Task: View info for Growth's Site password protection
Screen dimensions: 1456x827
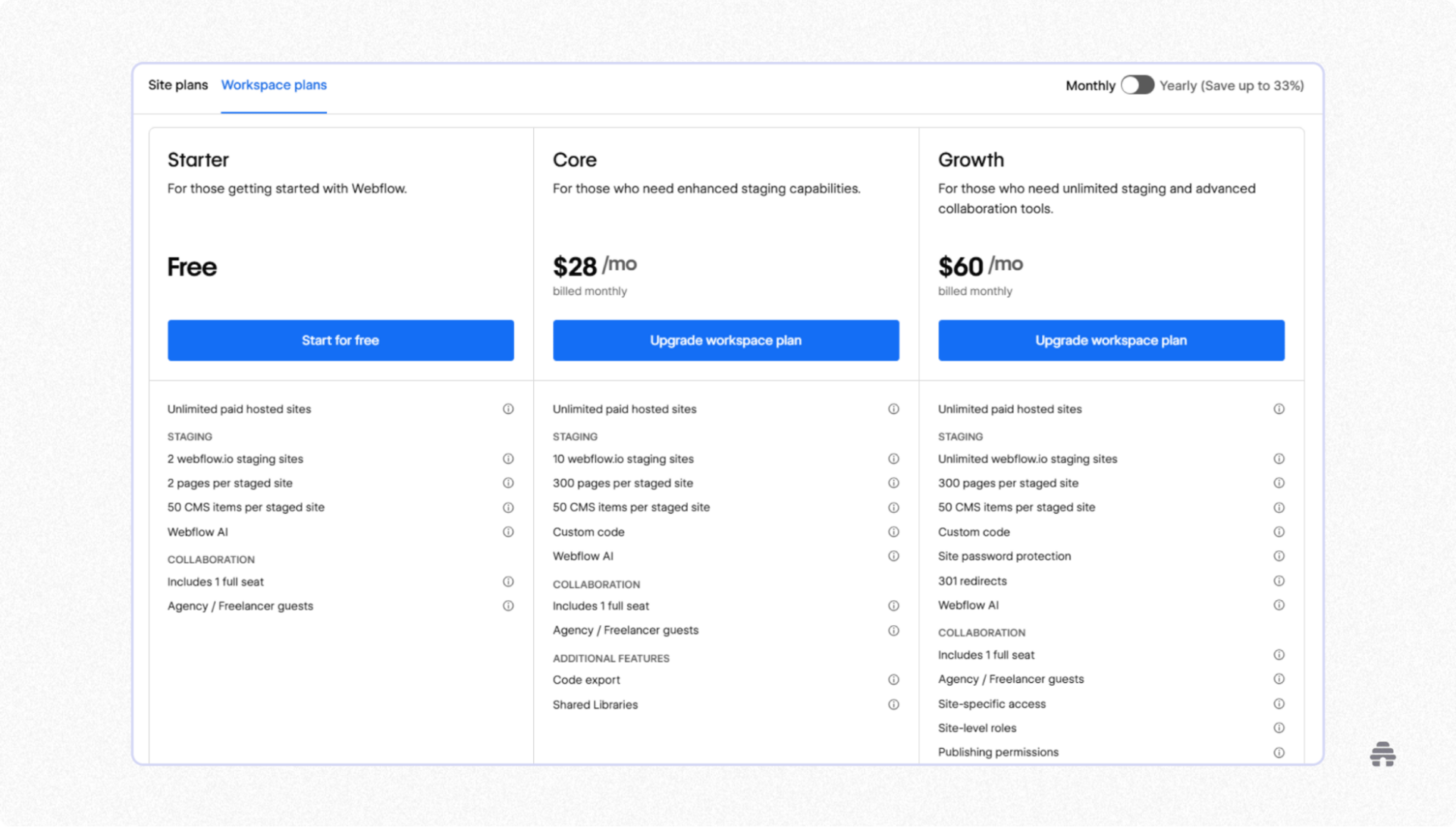Action: [1279, 555]
